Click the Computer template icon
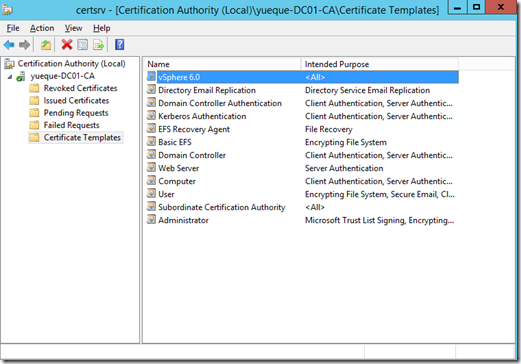 coord(151,180)
